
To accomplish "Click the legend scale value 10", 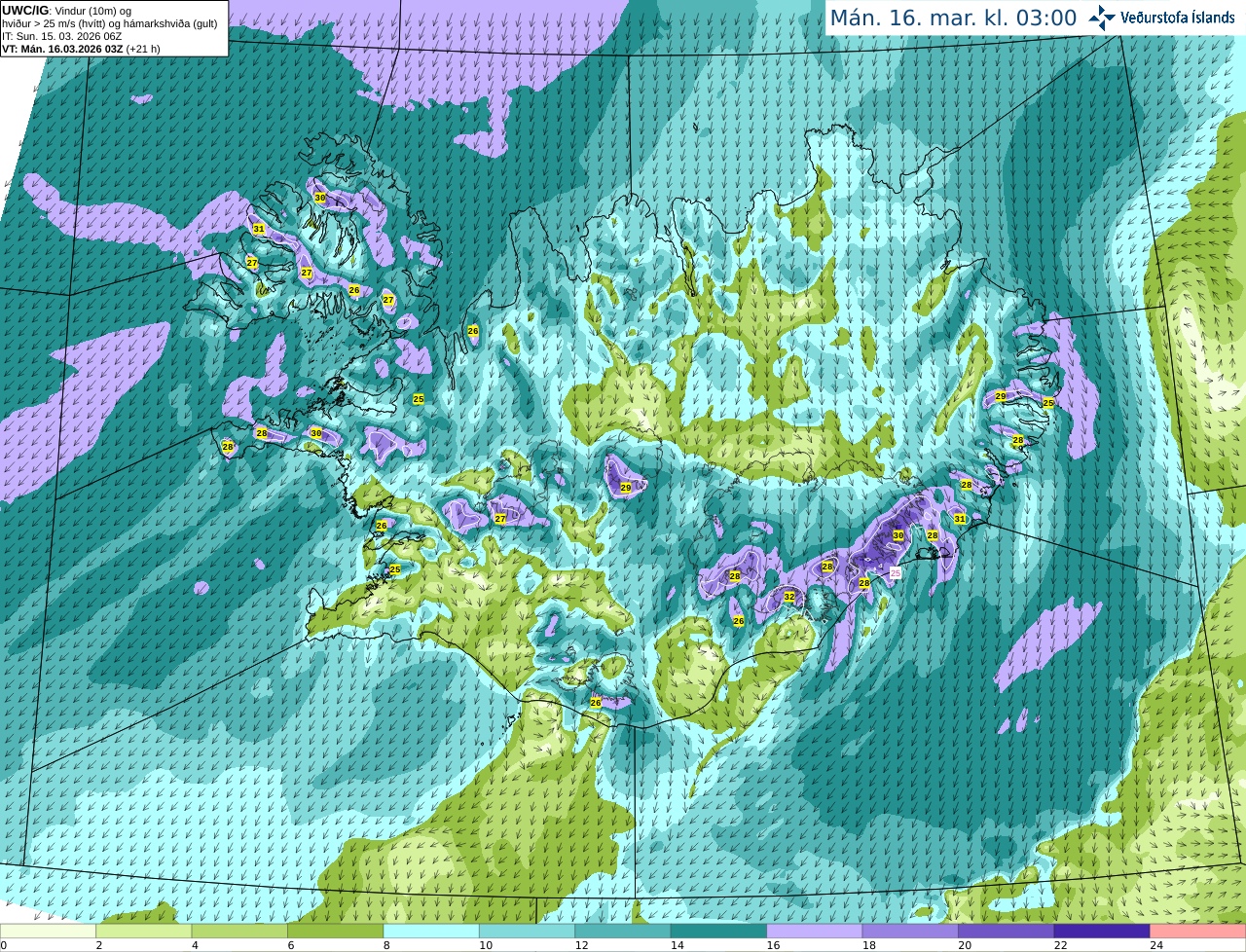I will point(486,945).
